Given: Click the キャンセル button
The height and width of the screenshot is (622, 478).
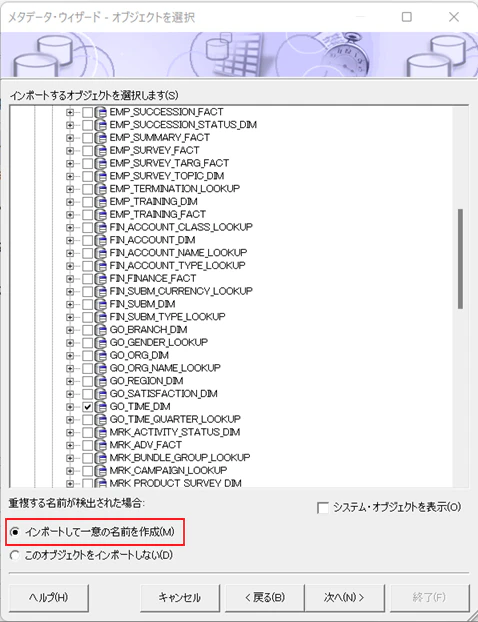Looking at the screenshot, I should coord(180,597).
